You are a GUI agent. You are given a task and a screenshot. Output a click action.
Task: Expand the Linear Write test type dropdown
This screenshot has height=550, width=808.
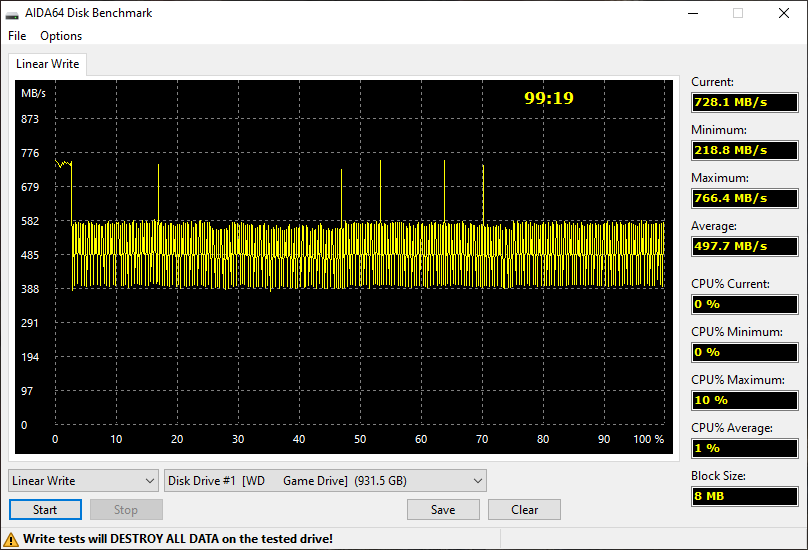click(x=83, y=480)
